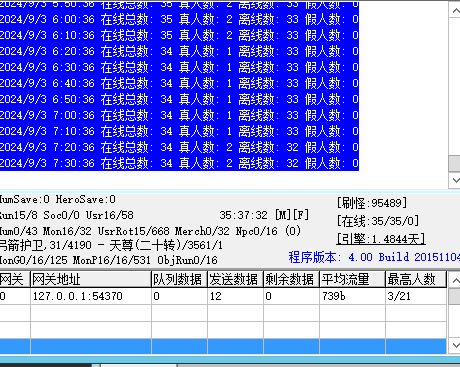This screenshot has height=367, width=460.
Task: Click the [刷怪:95489] status label
Action: pyautogui.click(x=372, y=203)
